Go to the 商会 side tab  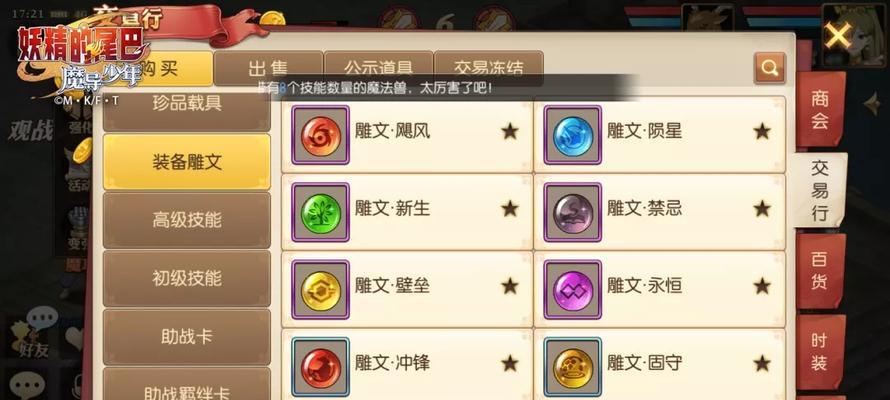[x=820, y=110]
